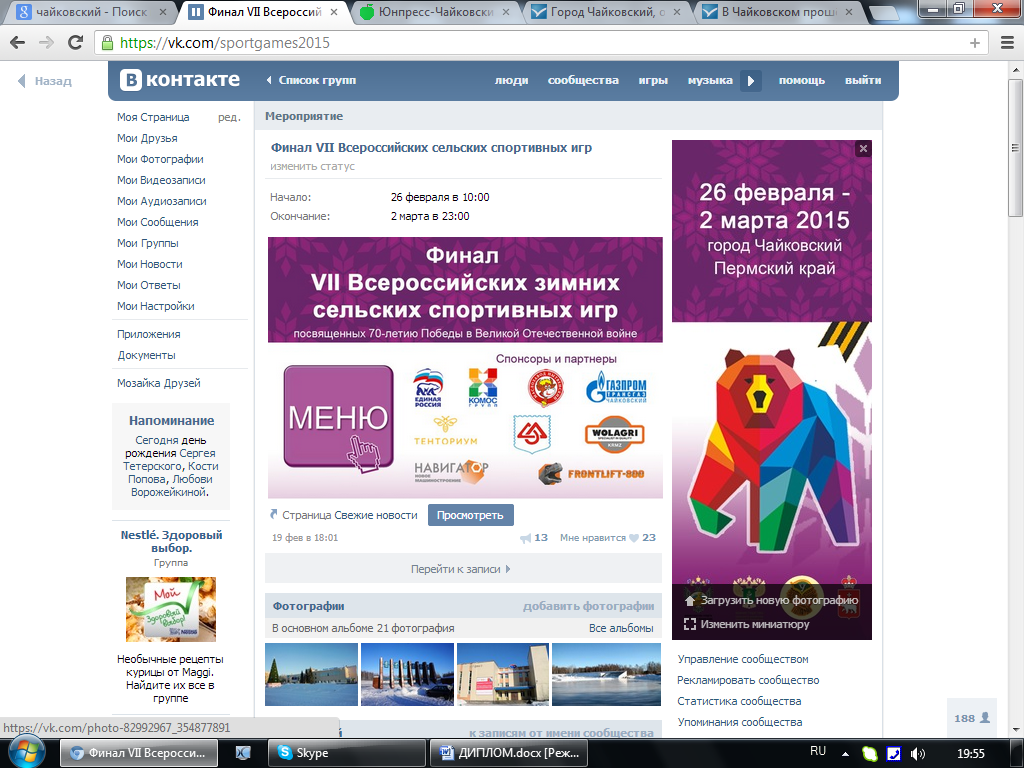Open игры in the header
Image resolution: width=1024 pixels, height=768 pixels.
tap(653, 80)
